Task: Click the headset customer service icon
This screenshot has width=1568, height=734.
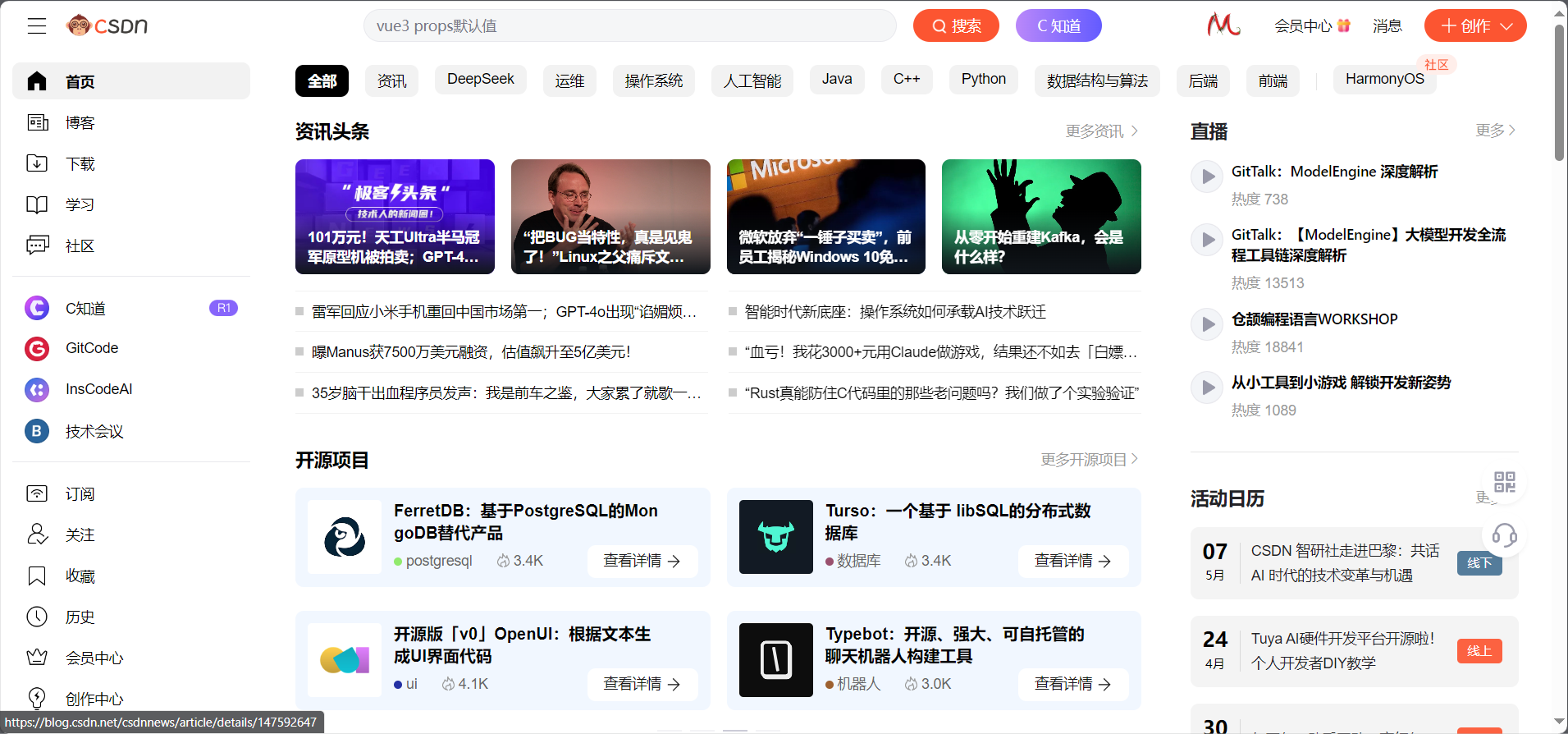Action: 1504,536
